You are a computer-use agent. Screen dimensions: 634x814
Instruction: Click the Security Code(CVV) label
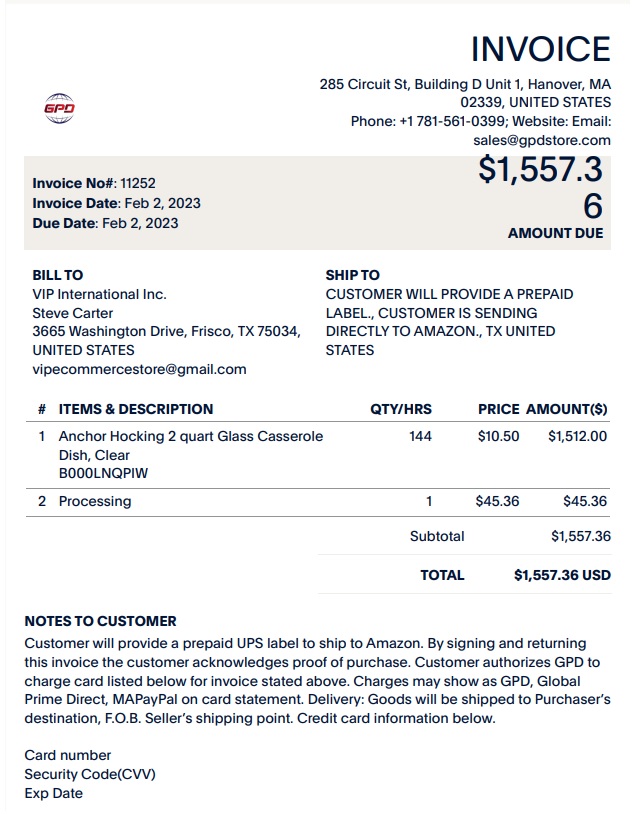click(x=90, y=775)
